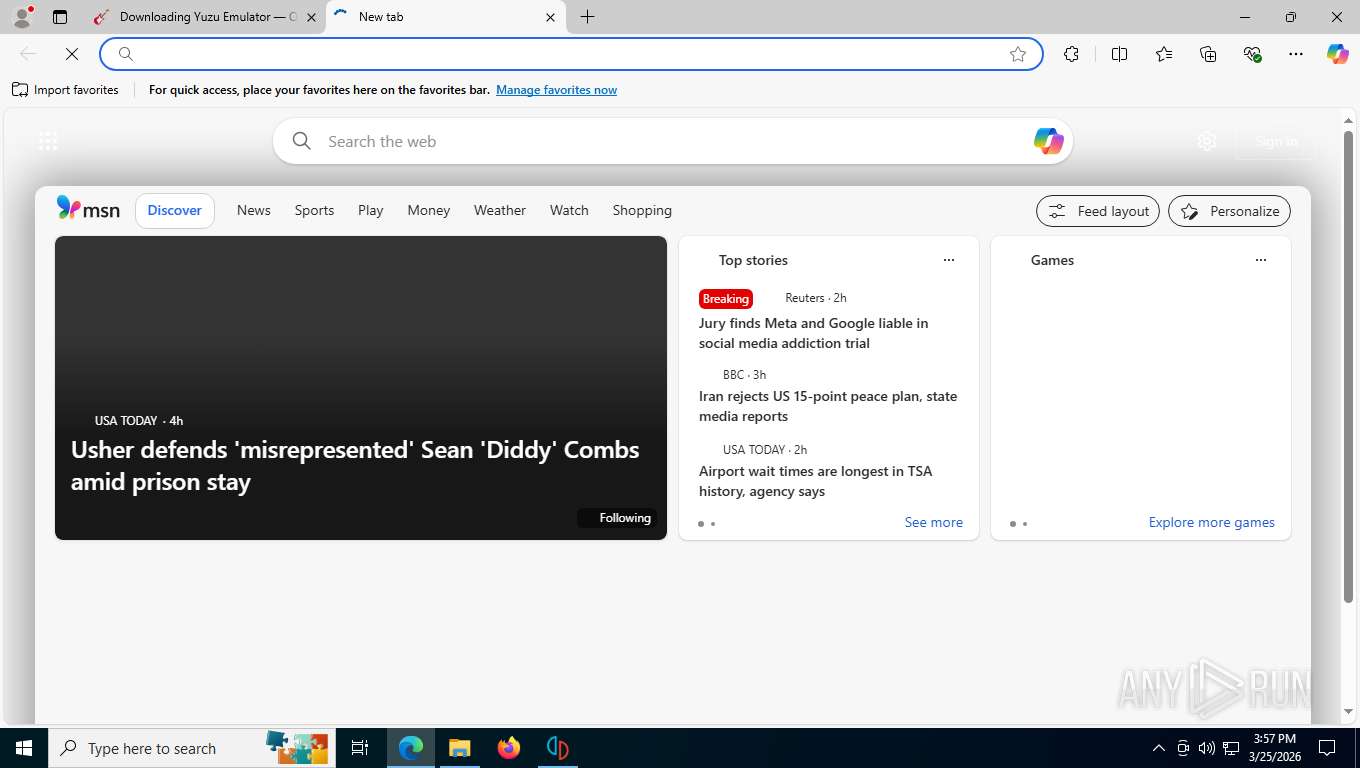Click Copilot icon in search box

click(1048, 141)
